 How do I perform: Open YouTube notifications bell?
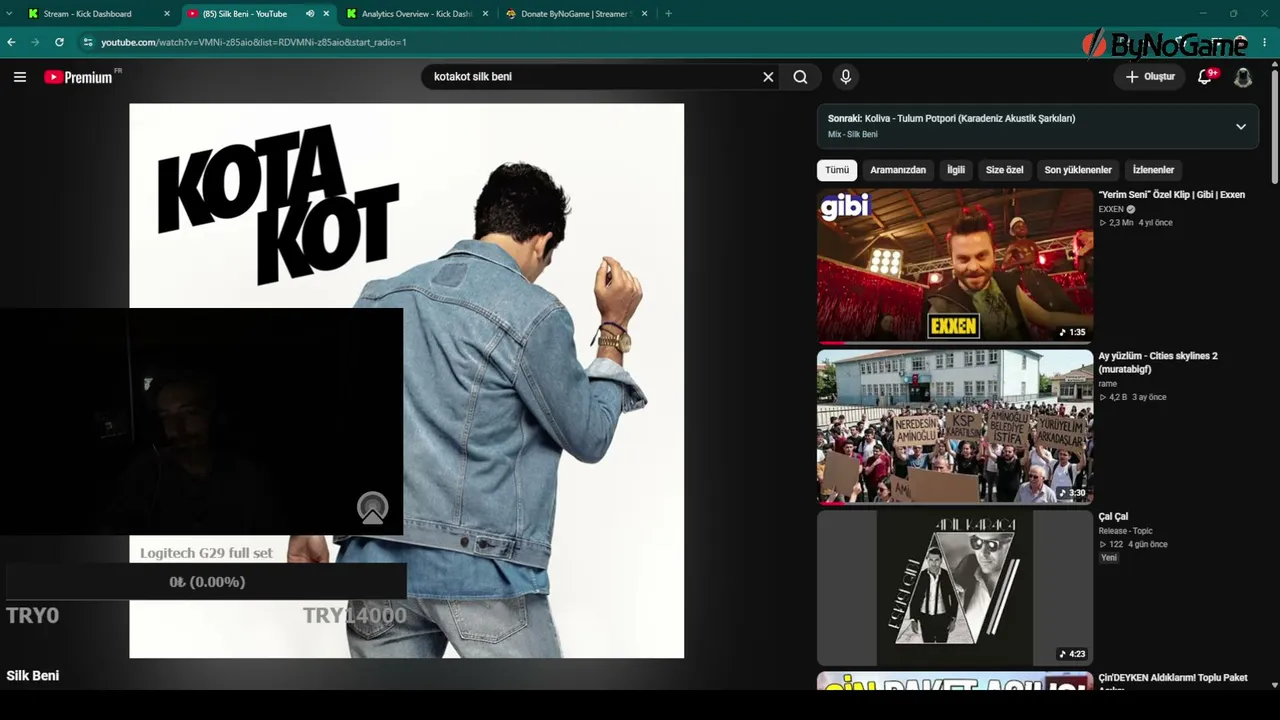(1206, 77)
